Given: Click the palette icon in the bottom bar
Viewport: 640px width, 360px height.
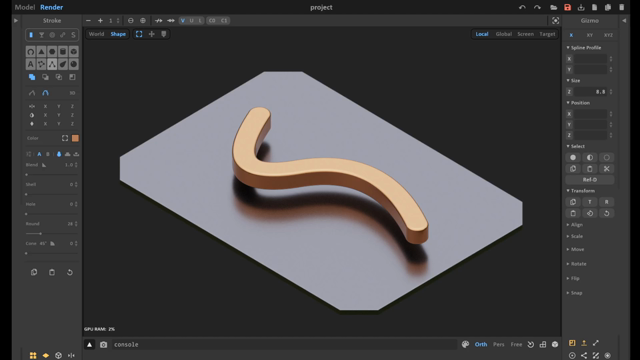Looking at the screenshot, I should tap(465, 344).
